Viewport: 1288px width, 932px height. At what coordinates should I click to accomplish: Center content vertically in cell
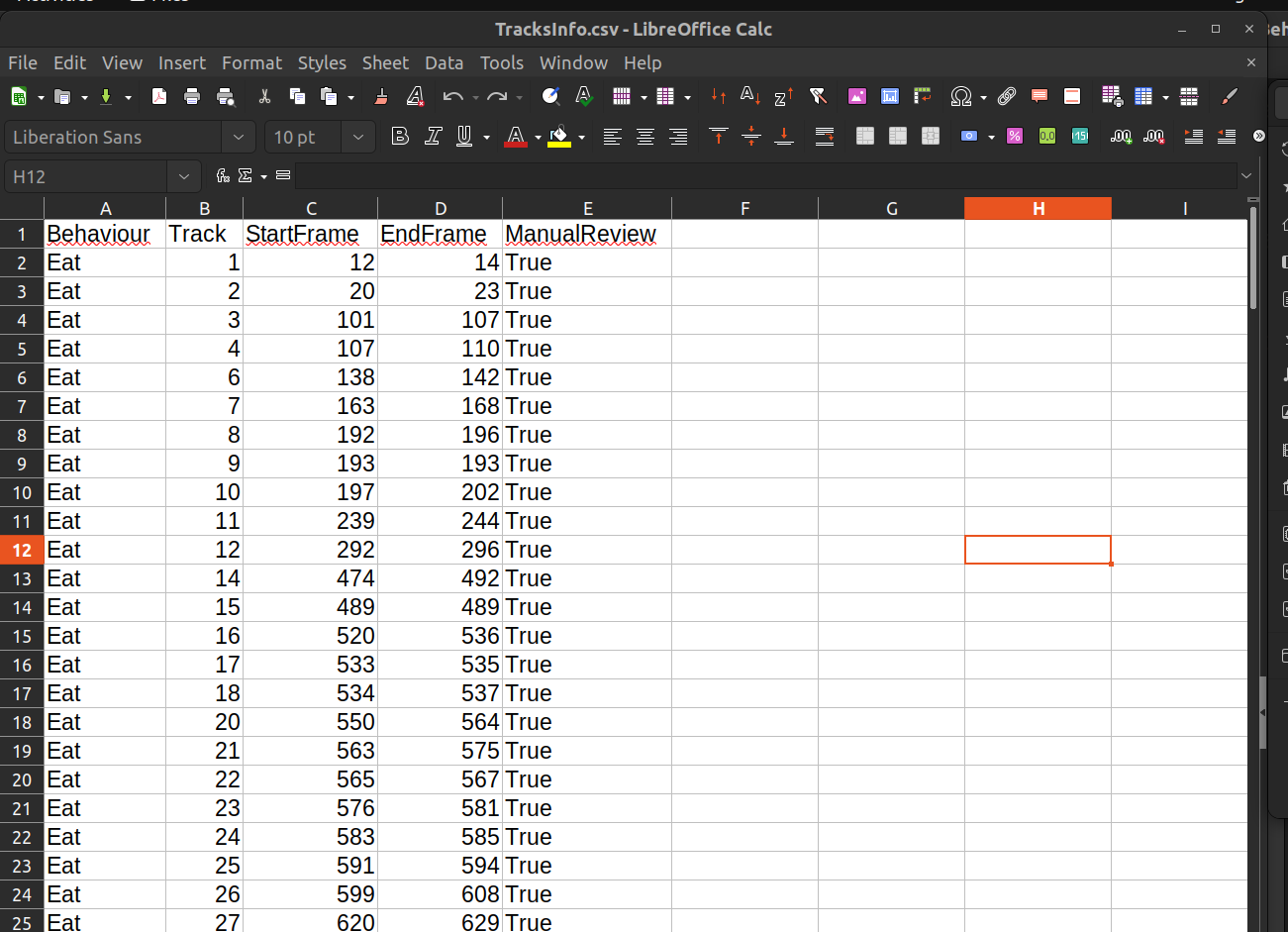click(x=751, y=137)
